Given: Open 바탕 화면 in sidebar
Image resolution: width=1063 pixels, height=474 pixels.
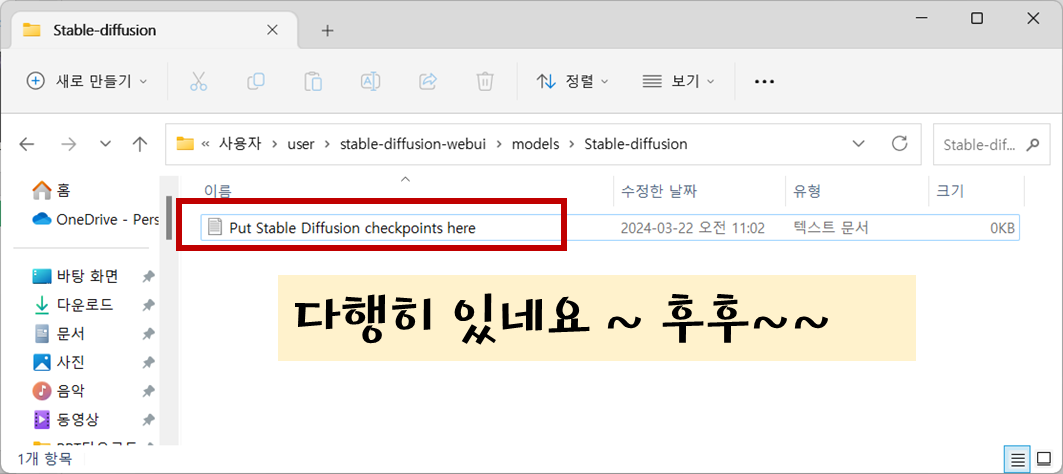Looking at the screenshot, I should tap(75, 277).
